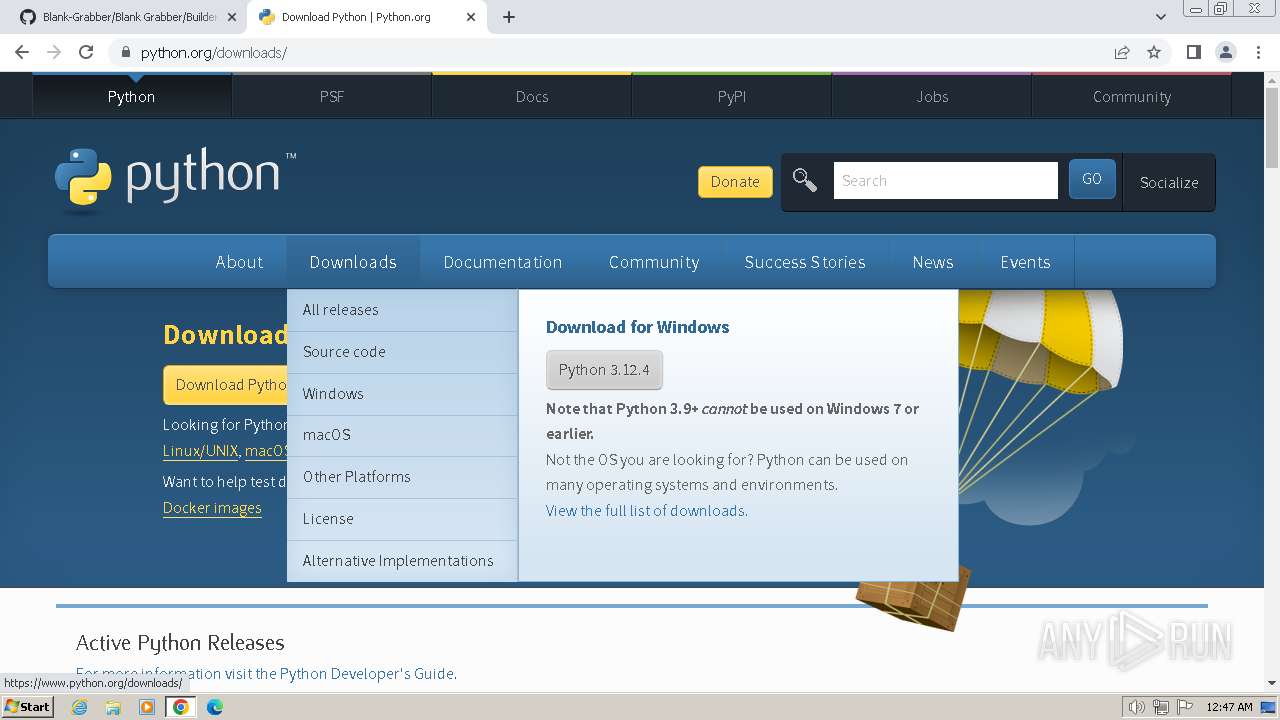The image size is (1280, 720).
Task: Close the Blank-Grabber GitHub tab
Action: click(x=231, y=17)
